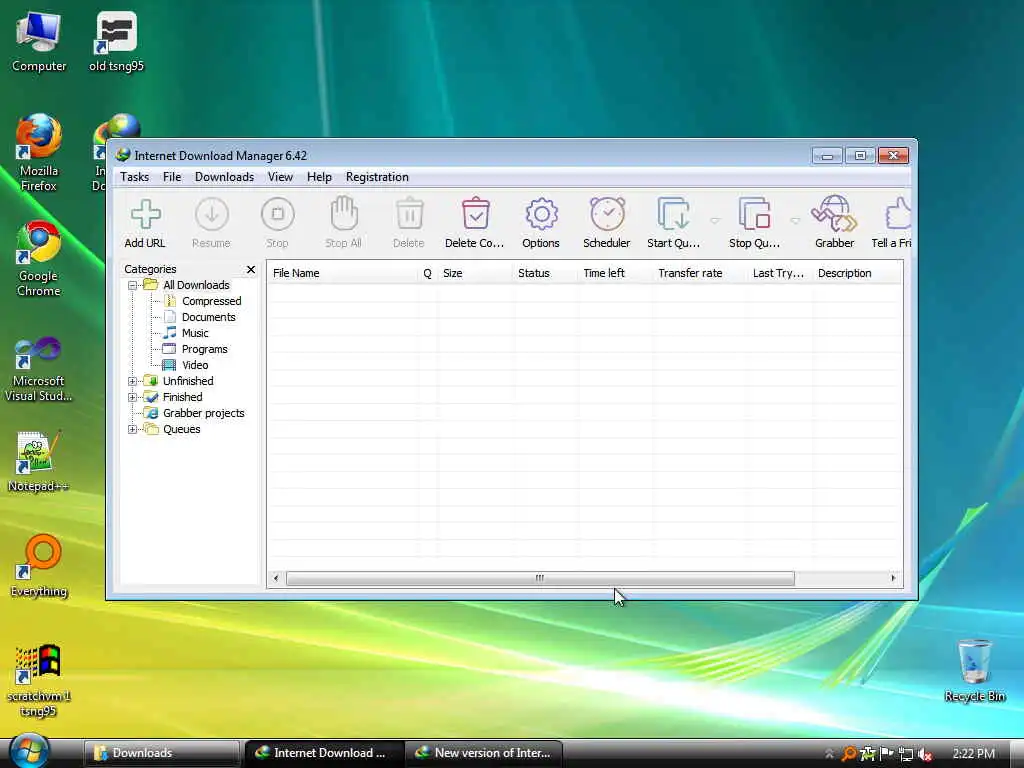The height and width of the screenshot is (768, 1024).
Task: Click the network tray icon
Action: [x=906, y=754]
